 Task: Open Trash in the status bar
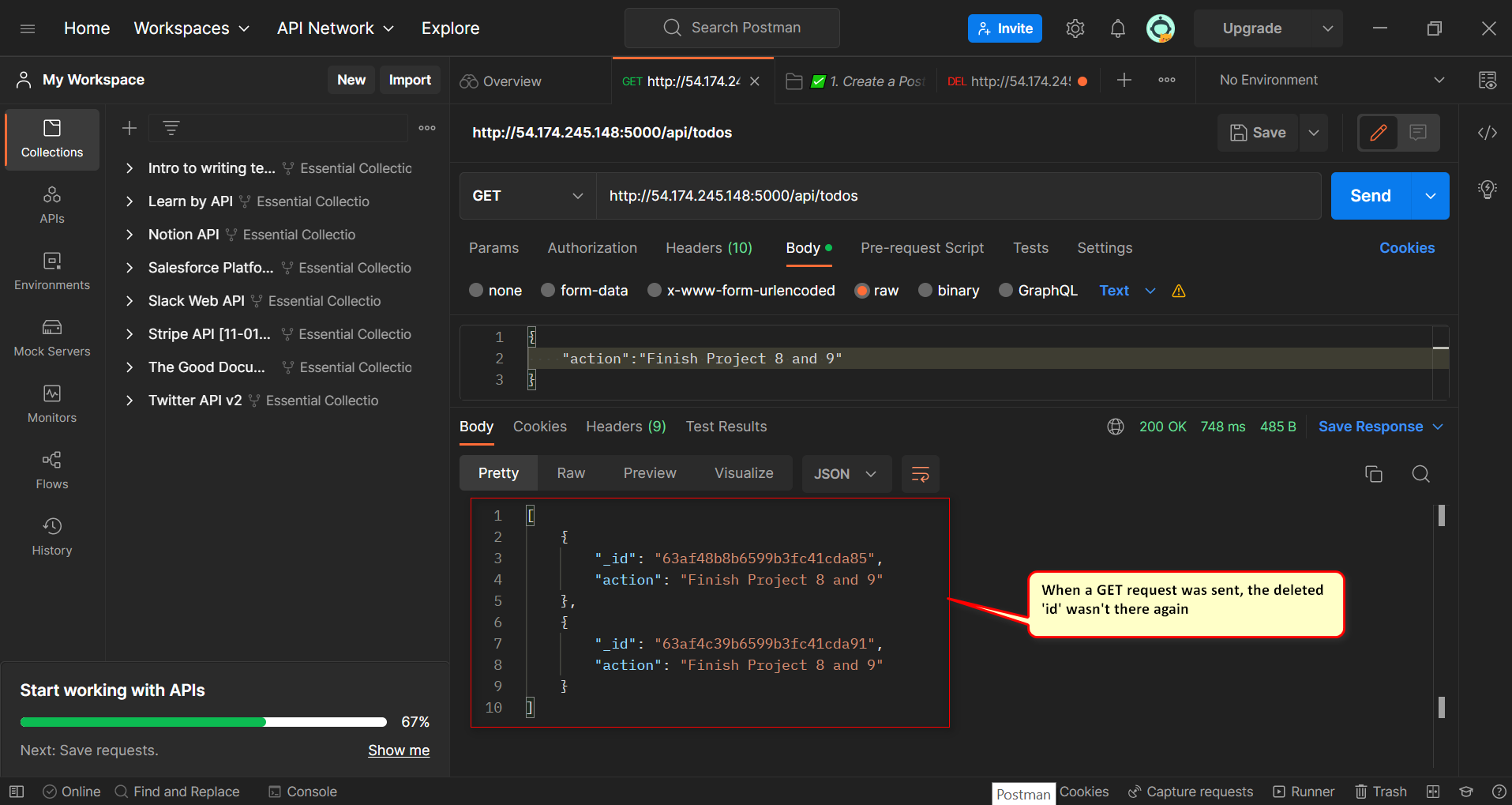(x=1381, y=792)
